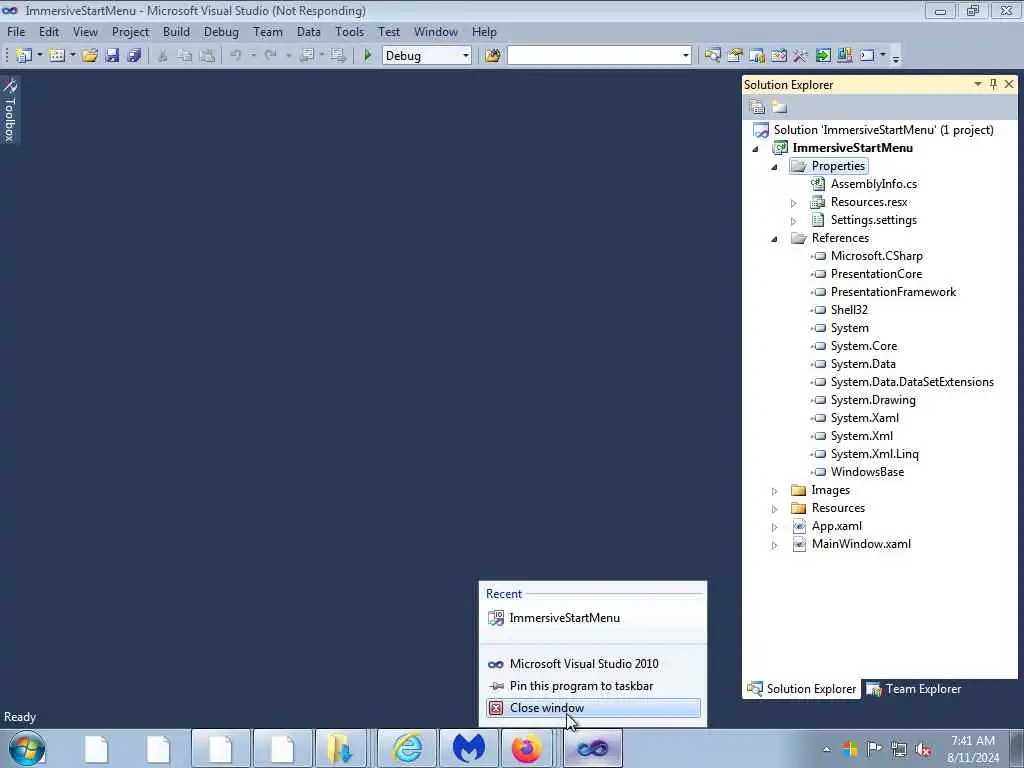
Task: Open the Toolbox side tab
Action: coord(10,110)
